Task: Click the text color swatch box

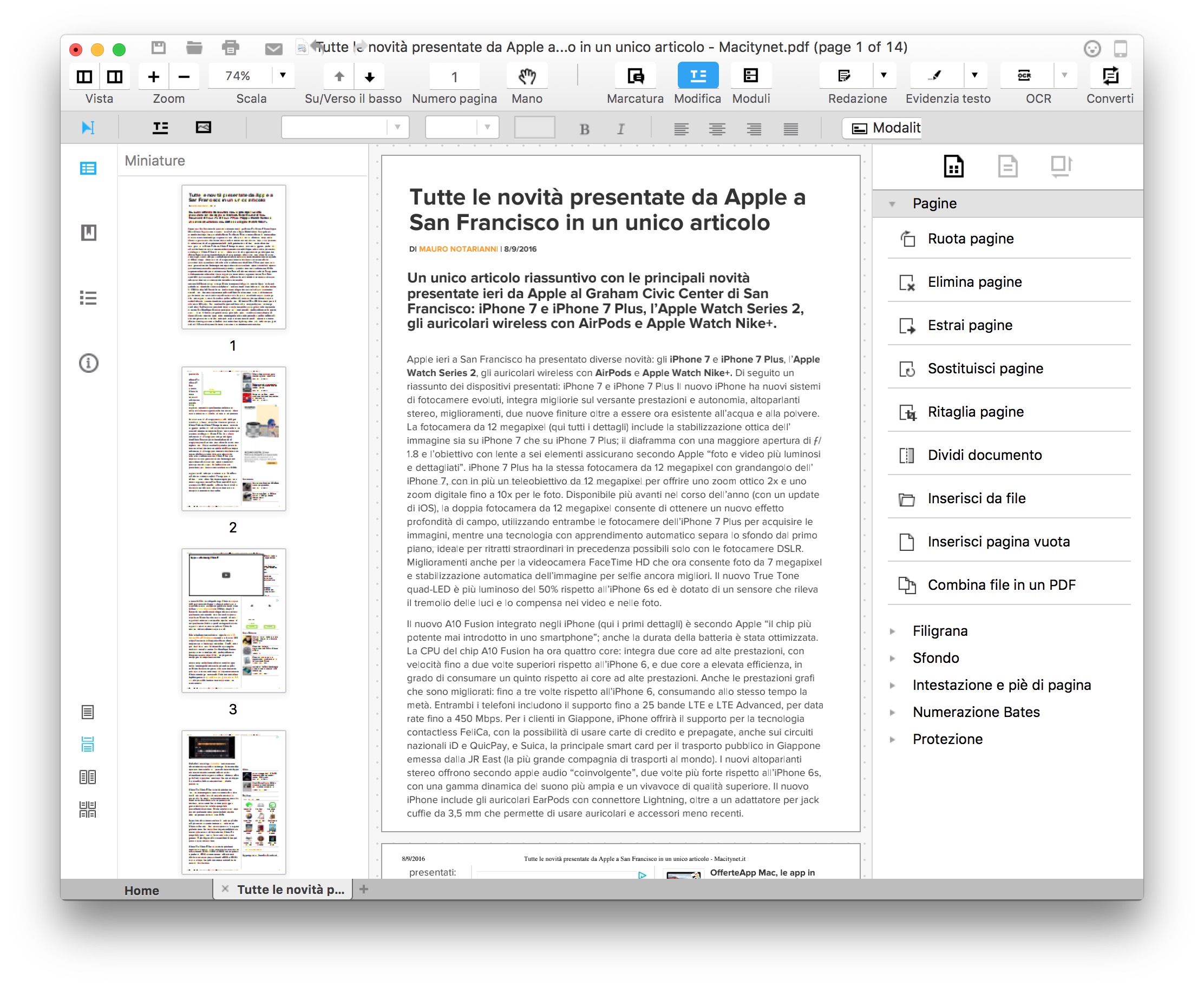Action: point(534,127)
